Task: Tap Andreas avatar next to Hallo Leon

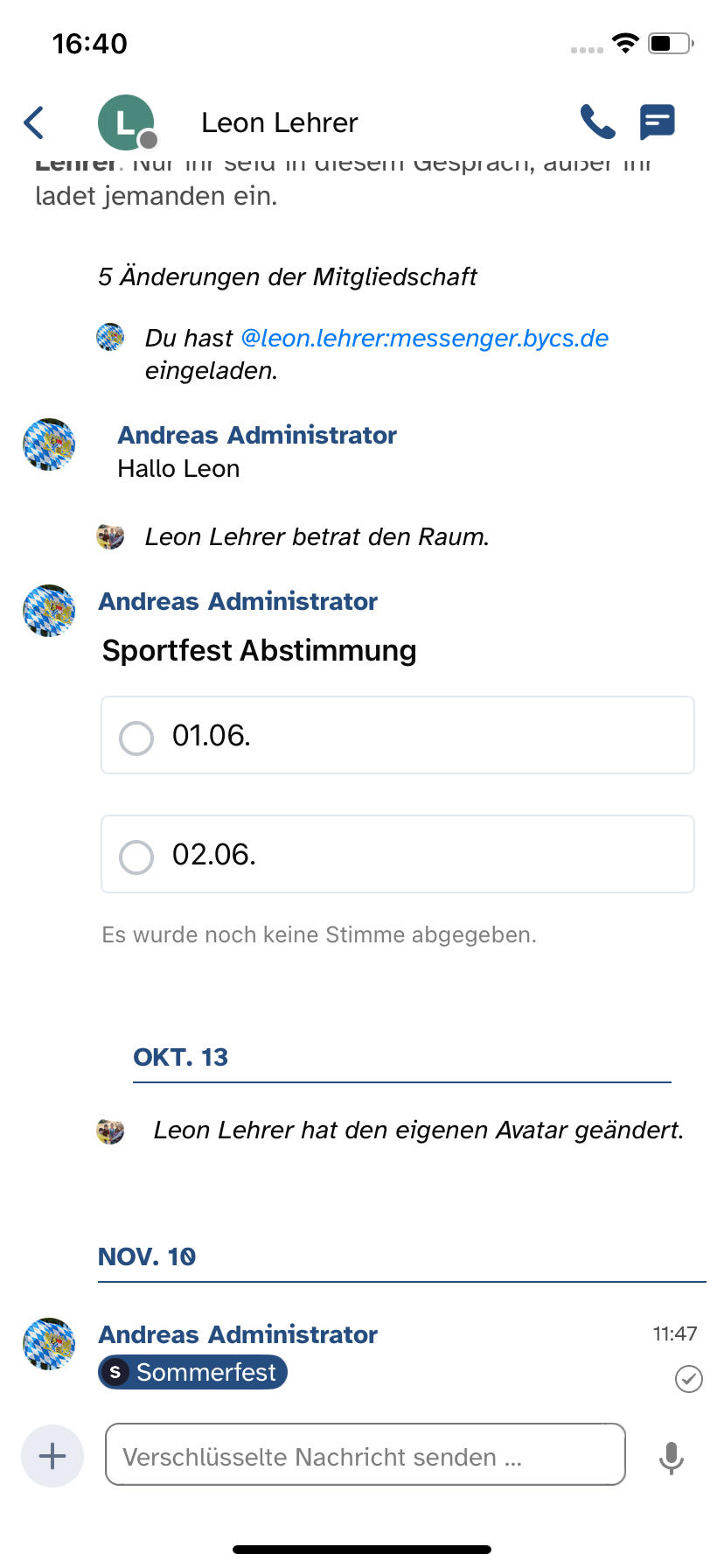Action: pos(49,444)
